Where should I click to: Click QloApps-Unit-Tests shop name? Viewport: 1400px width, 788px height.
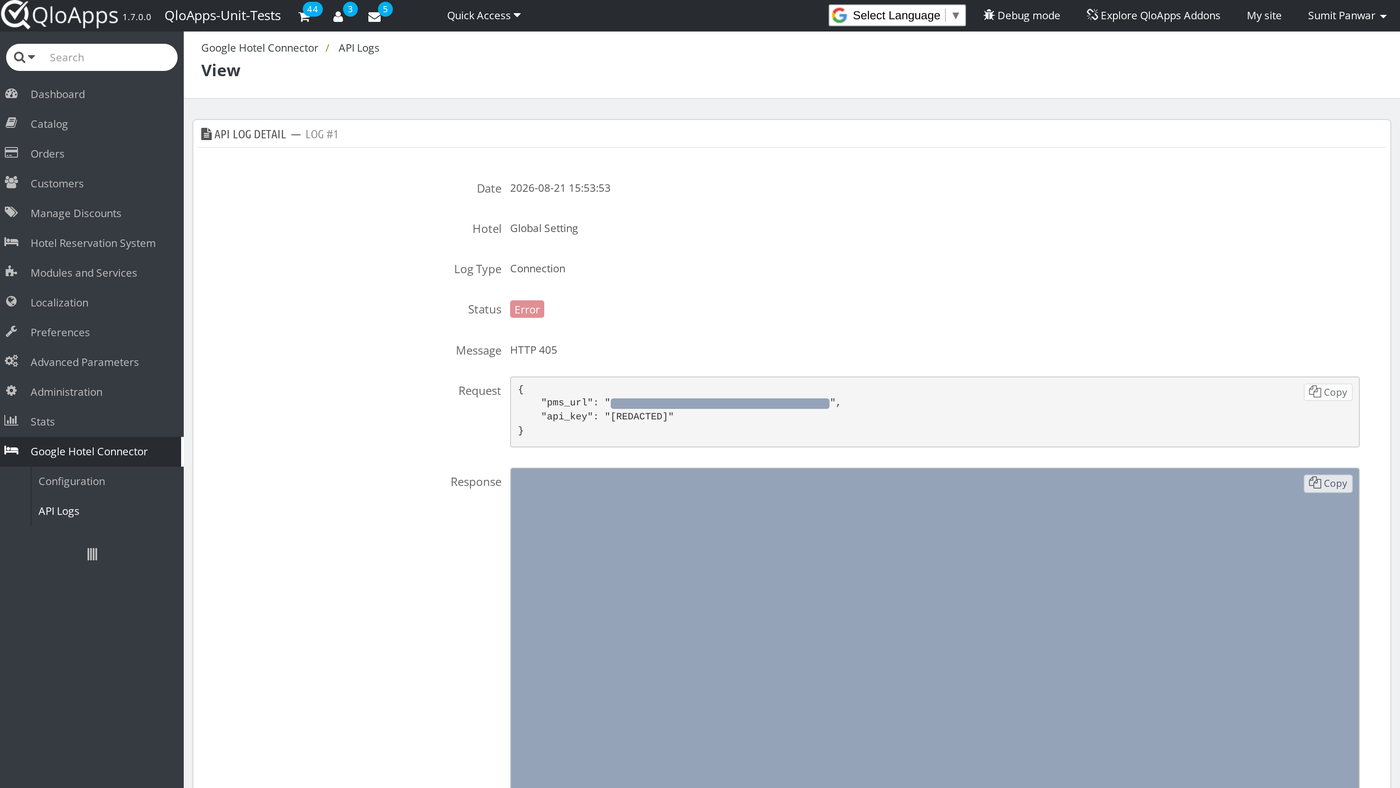click(222, 15)
